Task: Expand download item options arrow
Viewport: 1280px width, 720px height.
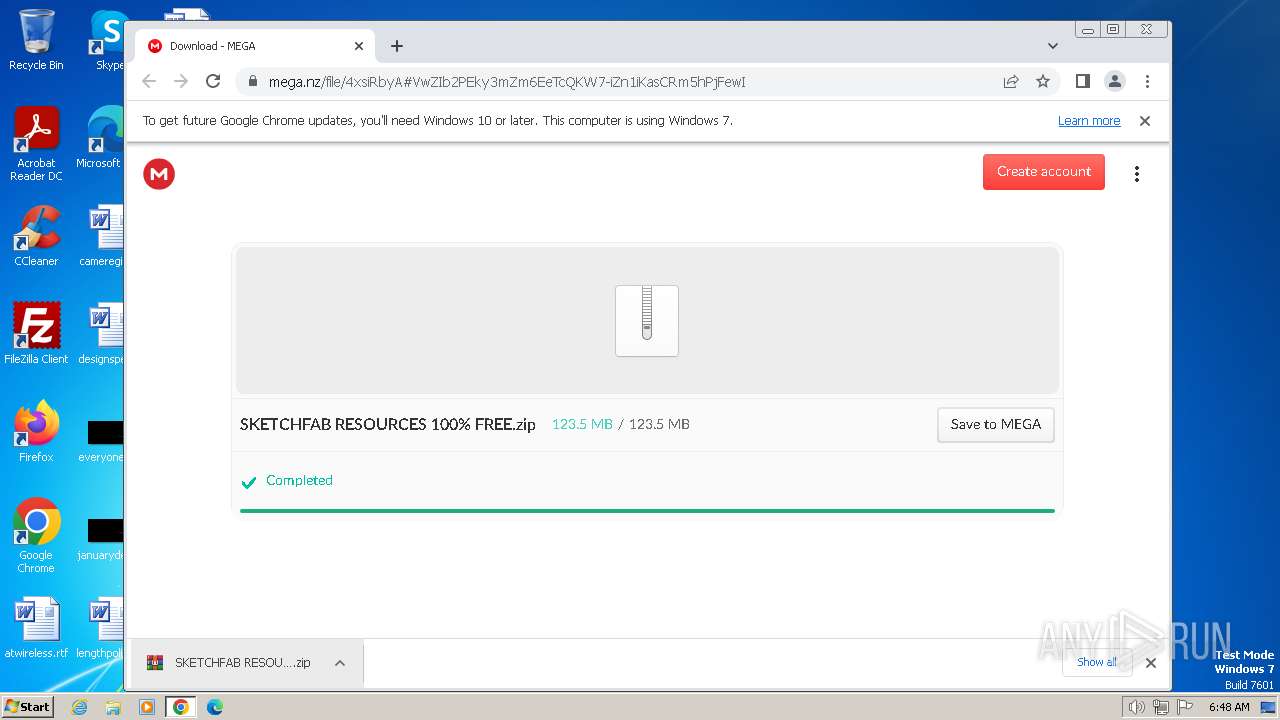Action: coord(340,663)
